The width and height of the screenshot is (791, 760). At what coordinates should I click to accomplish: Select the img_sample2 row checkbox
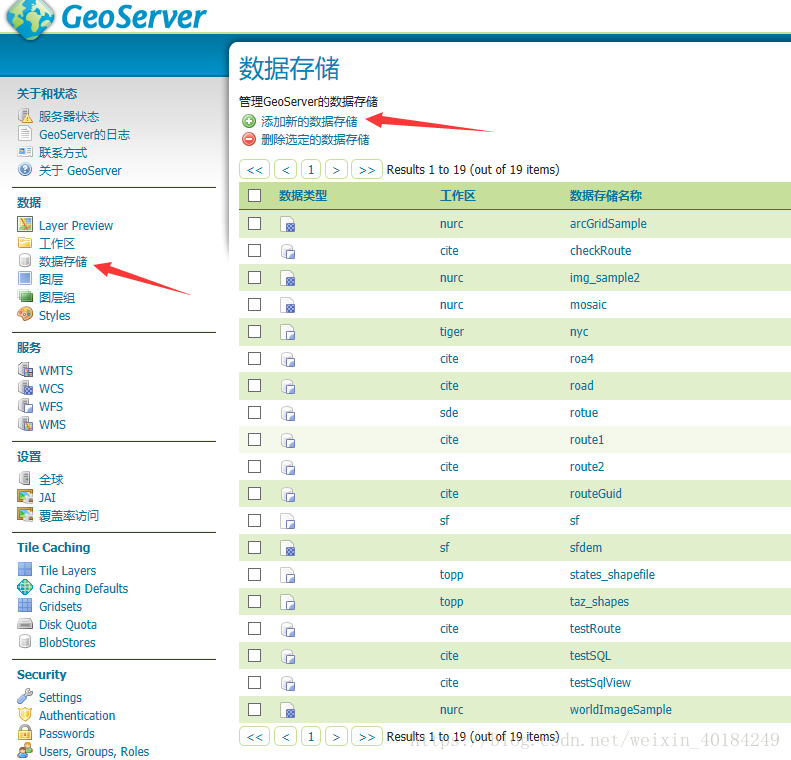coord(255,277)
